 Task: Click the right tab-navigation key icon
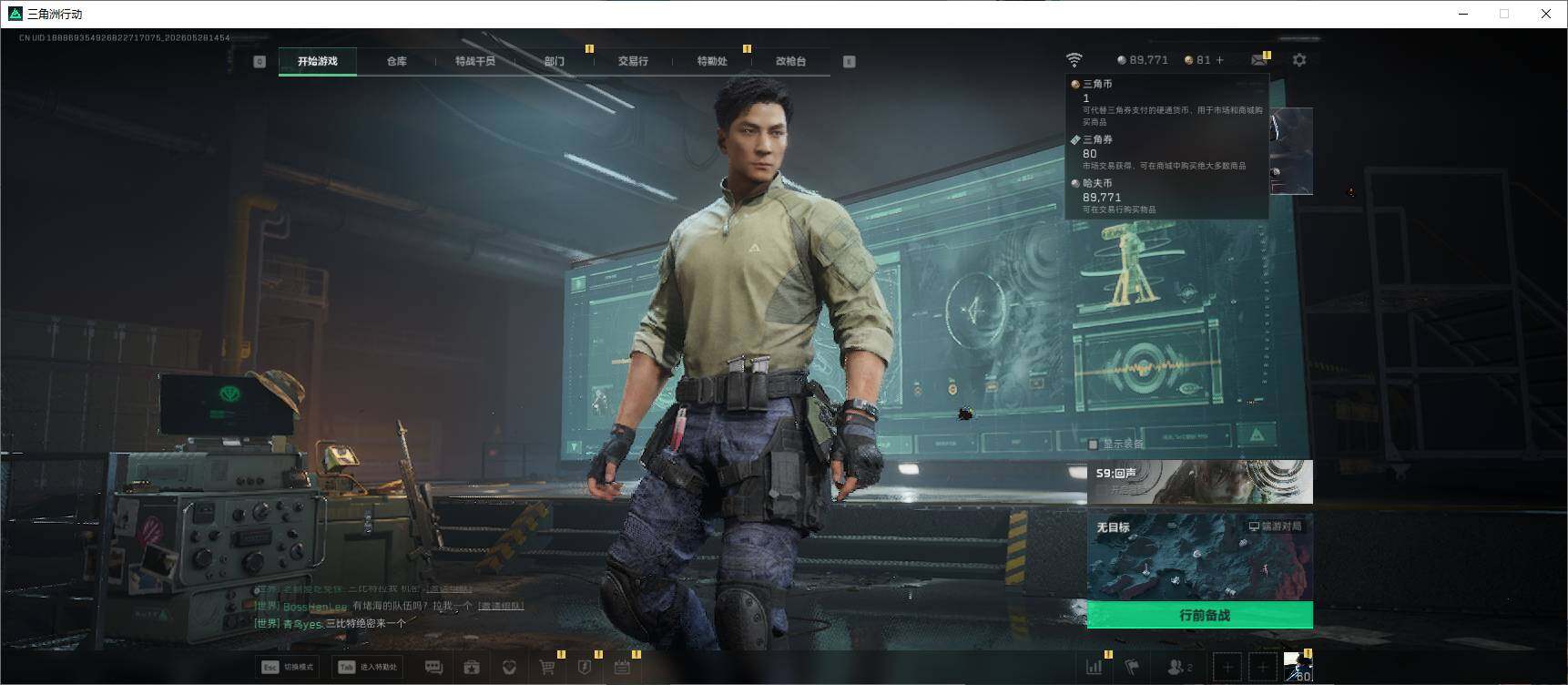click(849, 61)
